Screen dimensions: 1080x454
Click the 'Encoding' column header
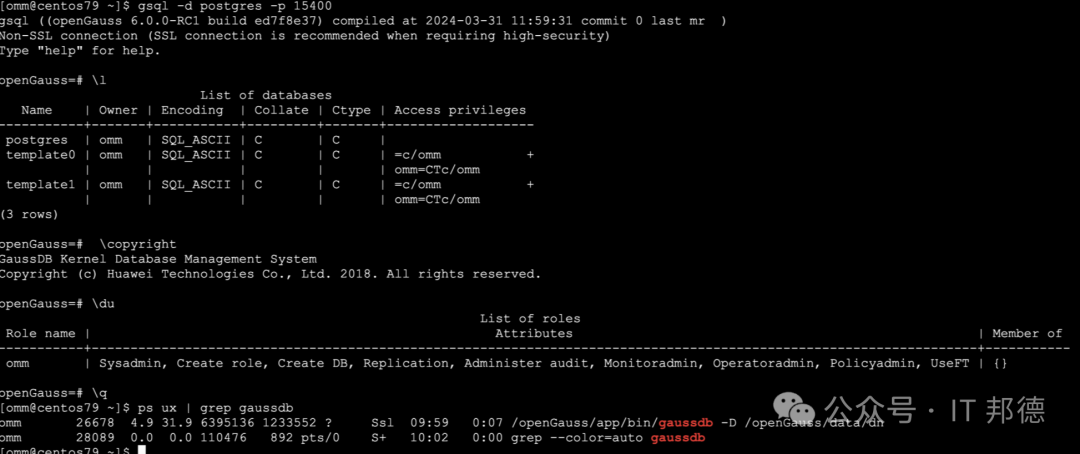pos(192,110)
